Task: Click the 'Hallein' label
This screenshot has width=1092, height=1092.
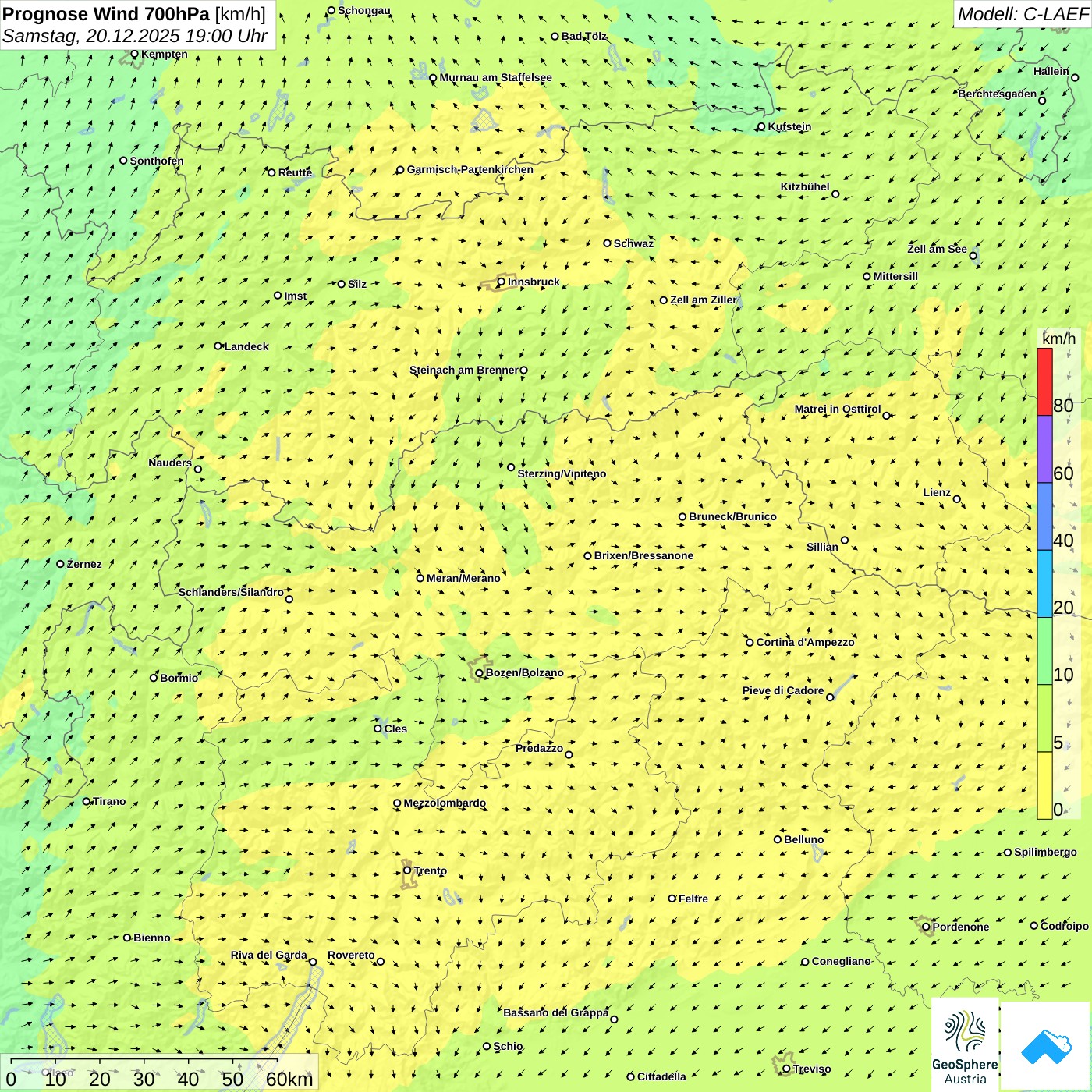Action: pyautogui.click(x=1051, y=71)
